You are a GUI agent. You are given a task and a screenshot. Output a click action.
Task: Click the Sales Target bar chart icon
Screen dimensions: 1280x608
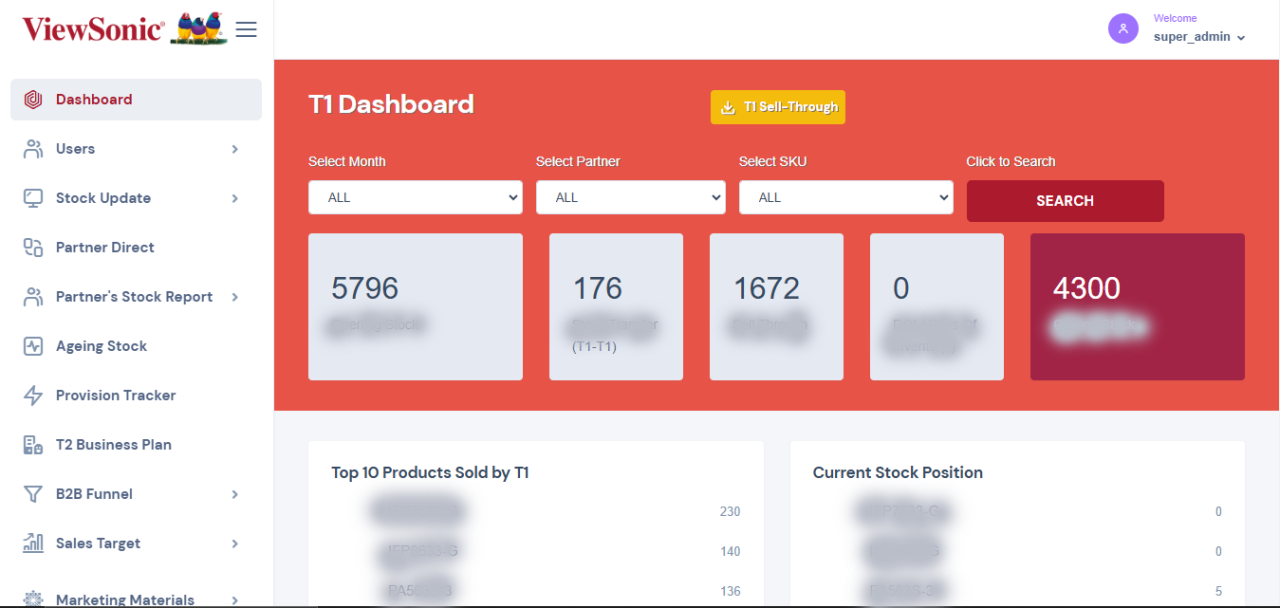33,543
